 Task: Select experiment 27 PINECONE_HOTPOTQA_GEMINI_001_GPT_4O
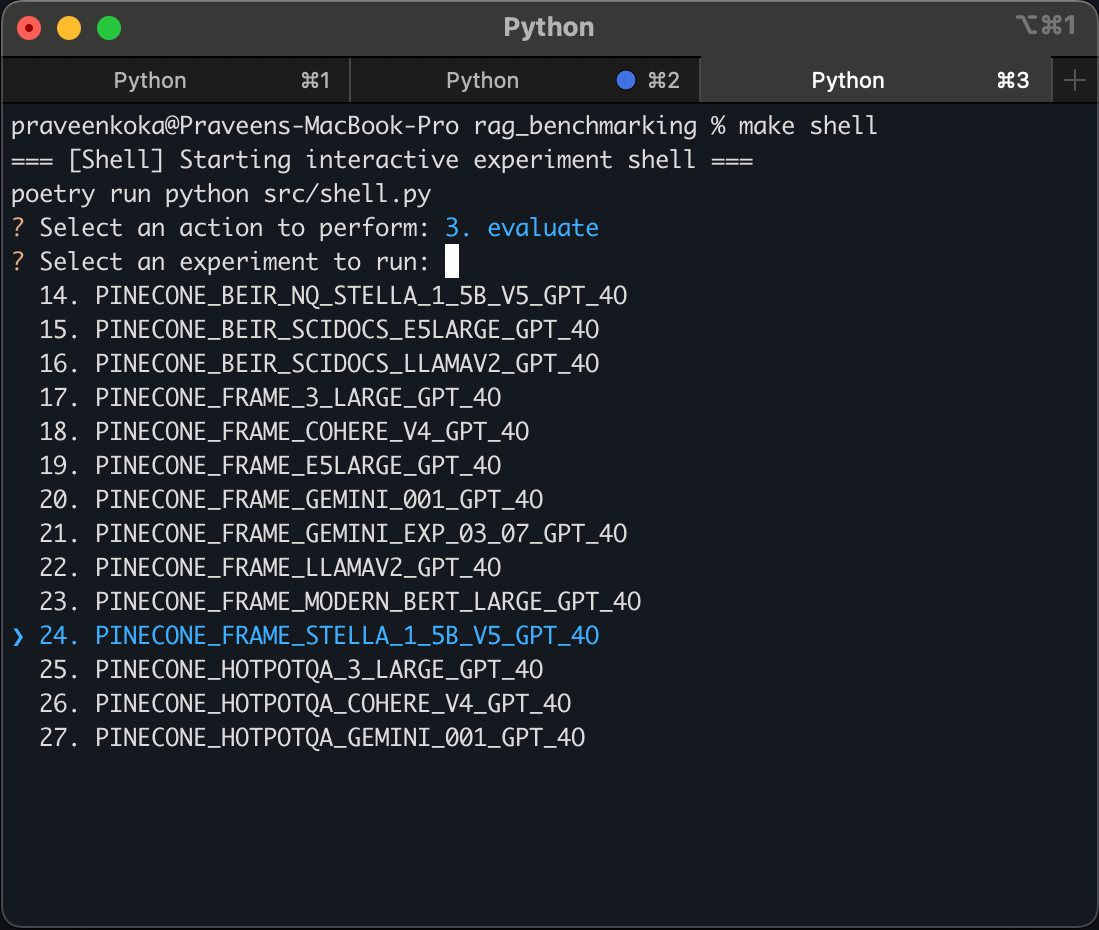point(312,737)
